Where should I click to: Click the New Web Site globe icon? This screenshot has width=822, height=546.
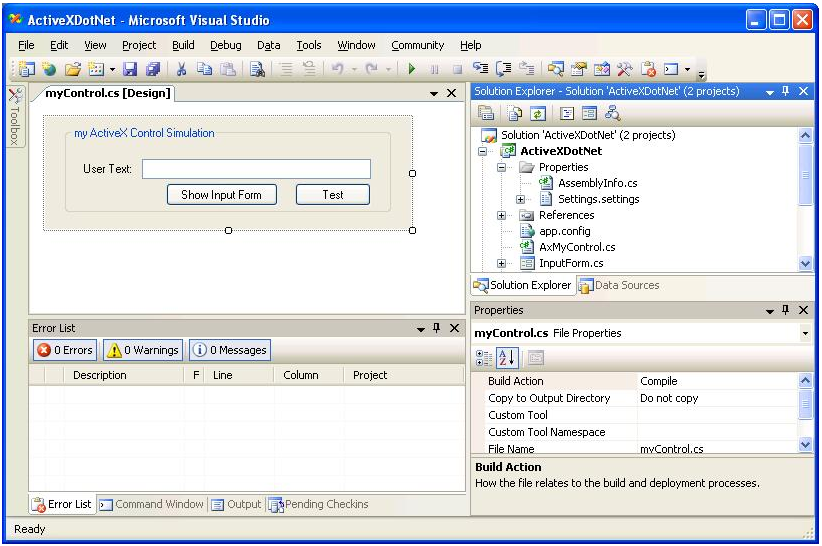49,69
